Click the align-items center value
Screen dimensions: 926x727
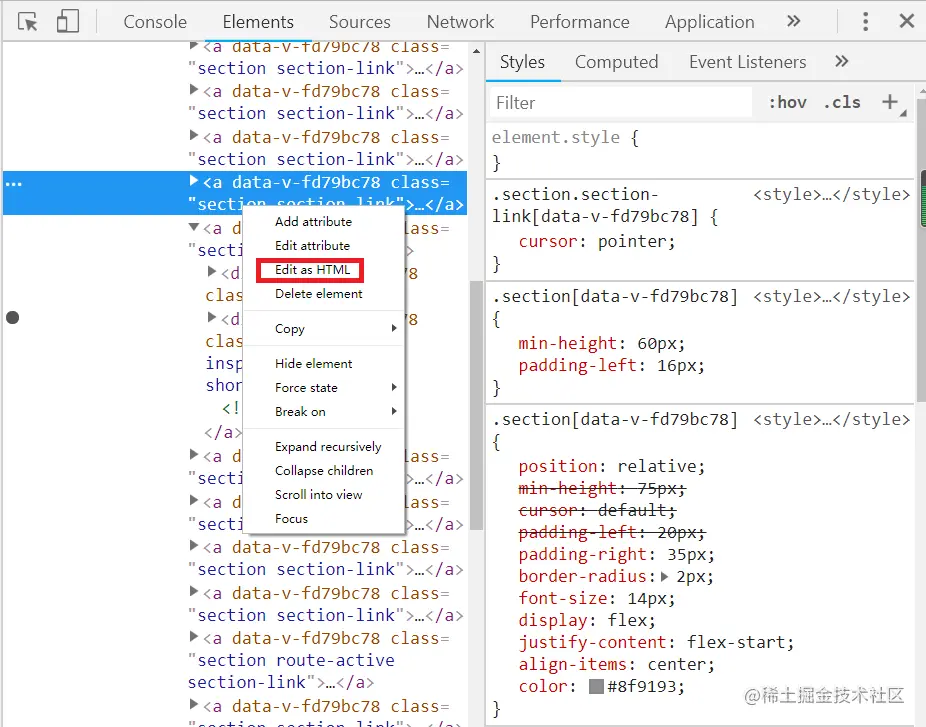677,664
